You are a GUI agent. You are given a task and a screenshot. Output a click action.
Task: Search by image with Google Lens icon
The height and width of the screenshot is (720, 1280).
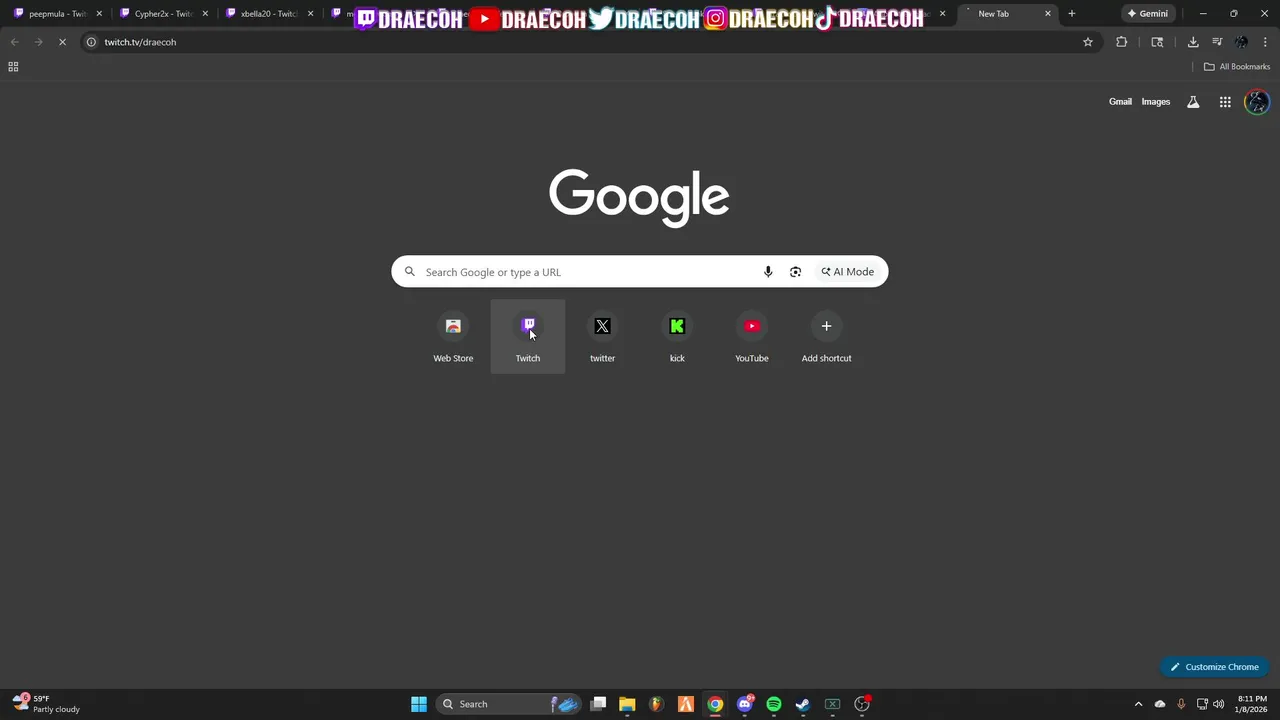click(795, 272)
